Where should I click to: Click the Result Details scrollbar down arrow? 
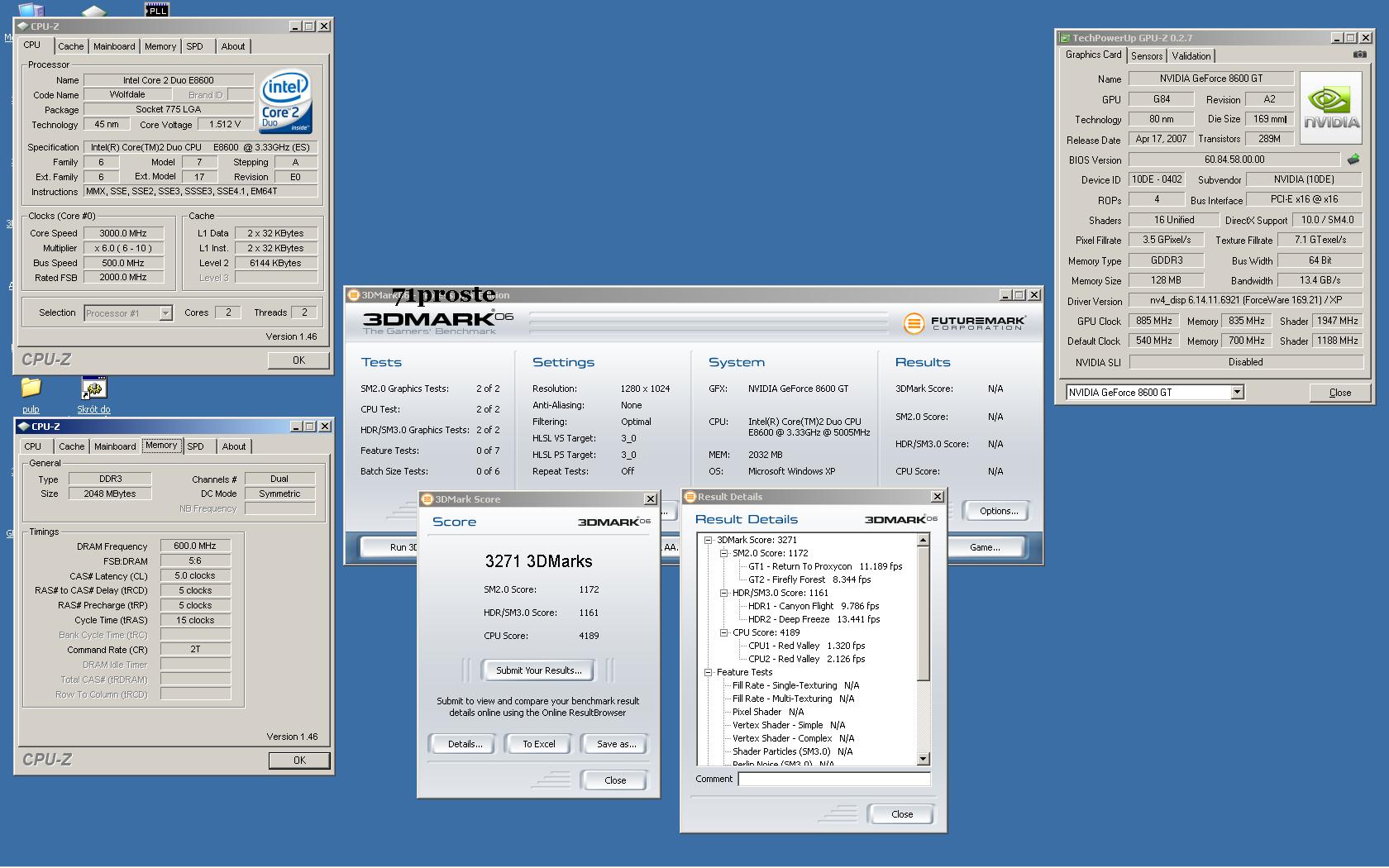coord(924,759)
